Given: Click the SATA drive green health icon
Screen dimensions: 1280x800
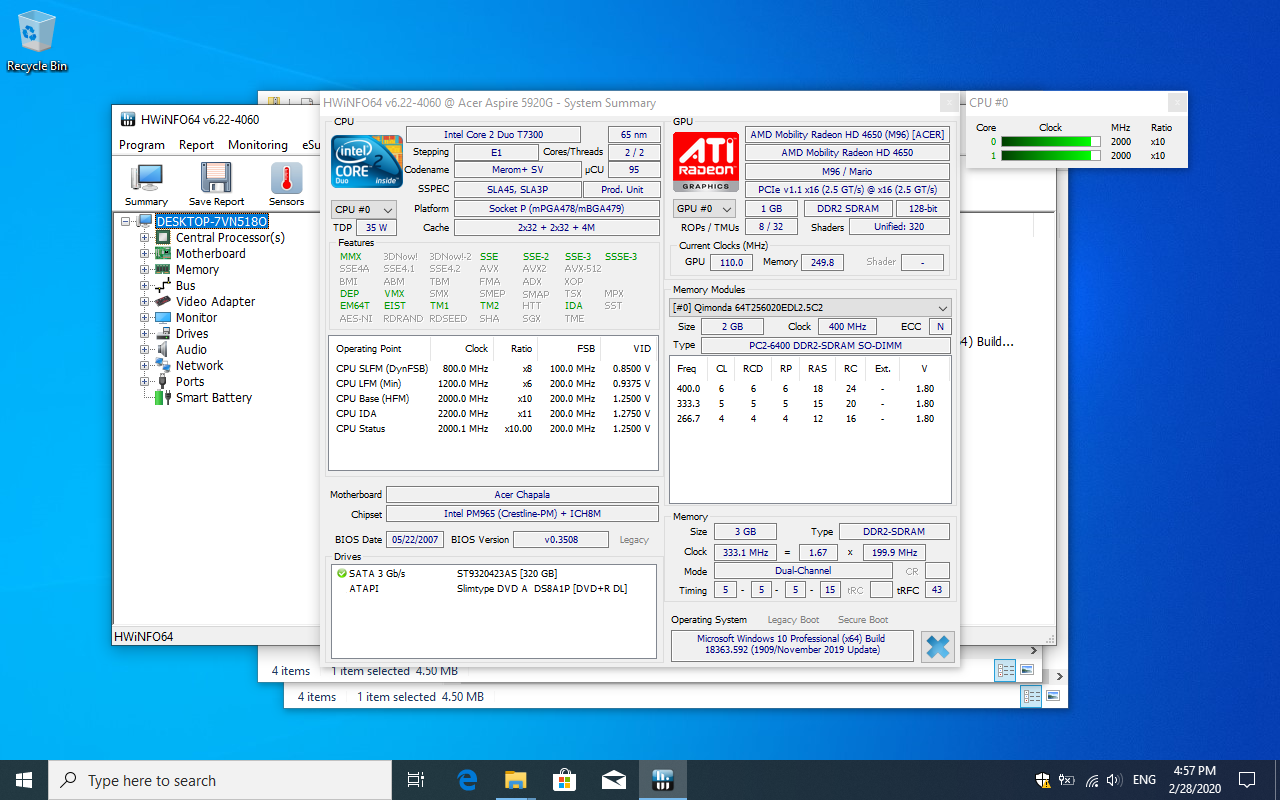Looking at the screenshot, I should click(x=342, y=574).
